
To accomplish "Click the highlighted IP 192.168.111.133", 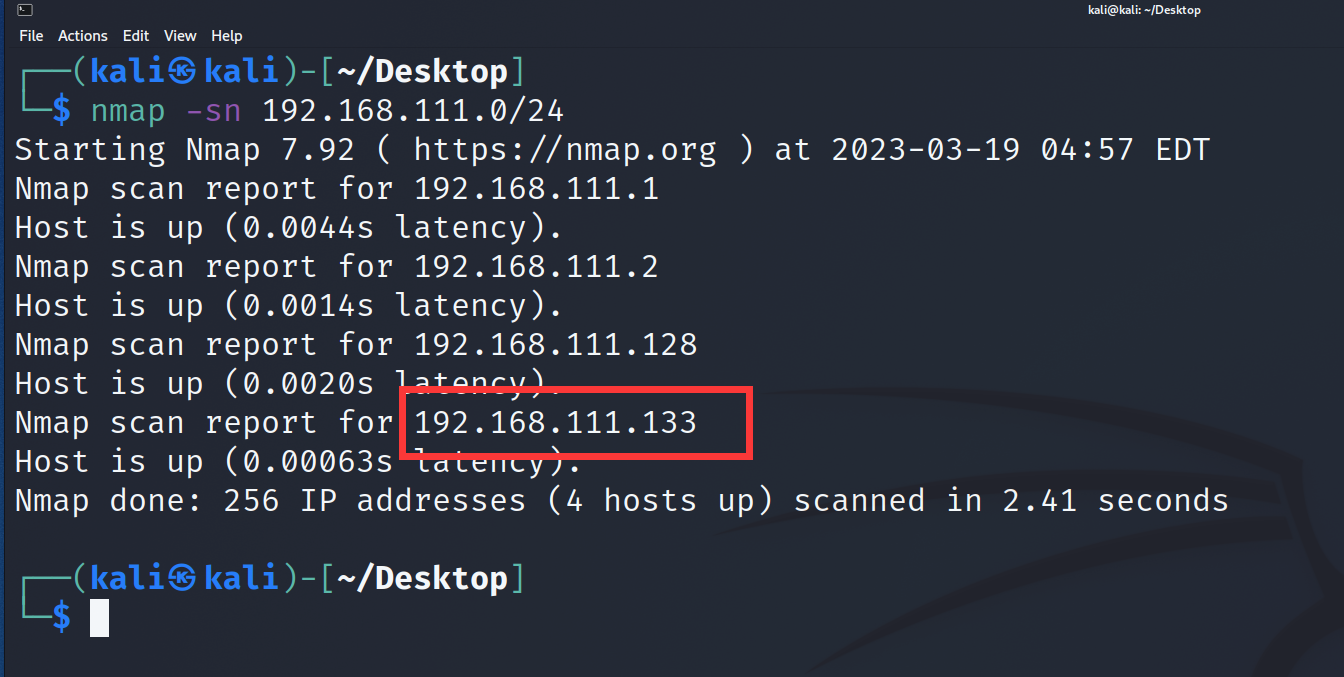I will 555,423.
